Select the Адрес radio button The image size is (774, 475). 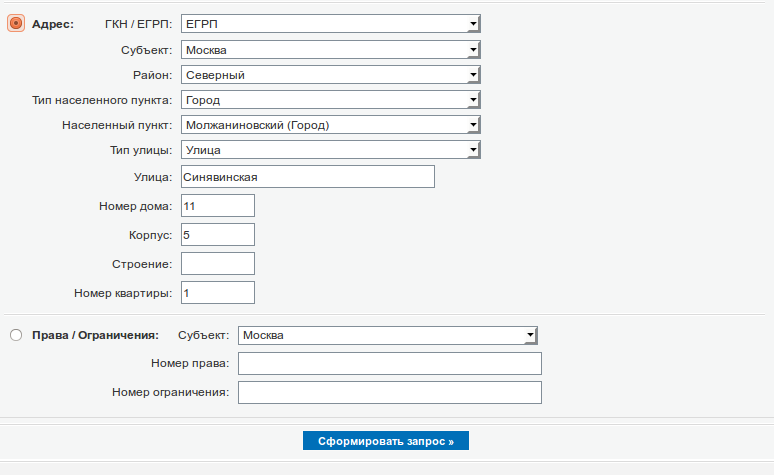16,24
